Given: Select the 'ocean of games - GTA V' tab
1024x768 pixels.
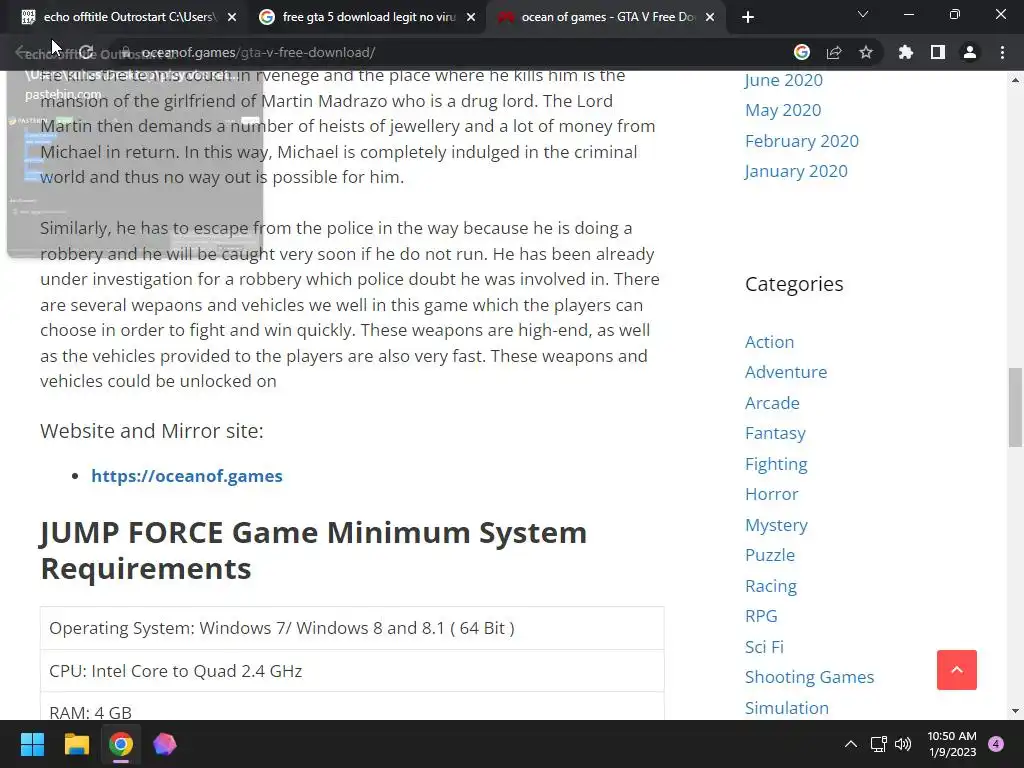Looking at the screenshot, I should tap(604, 17).
